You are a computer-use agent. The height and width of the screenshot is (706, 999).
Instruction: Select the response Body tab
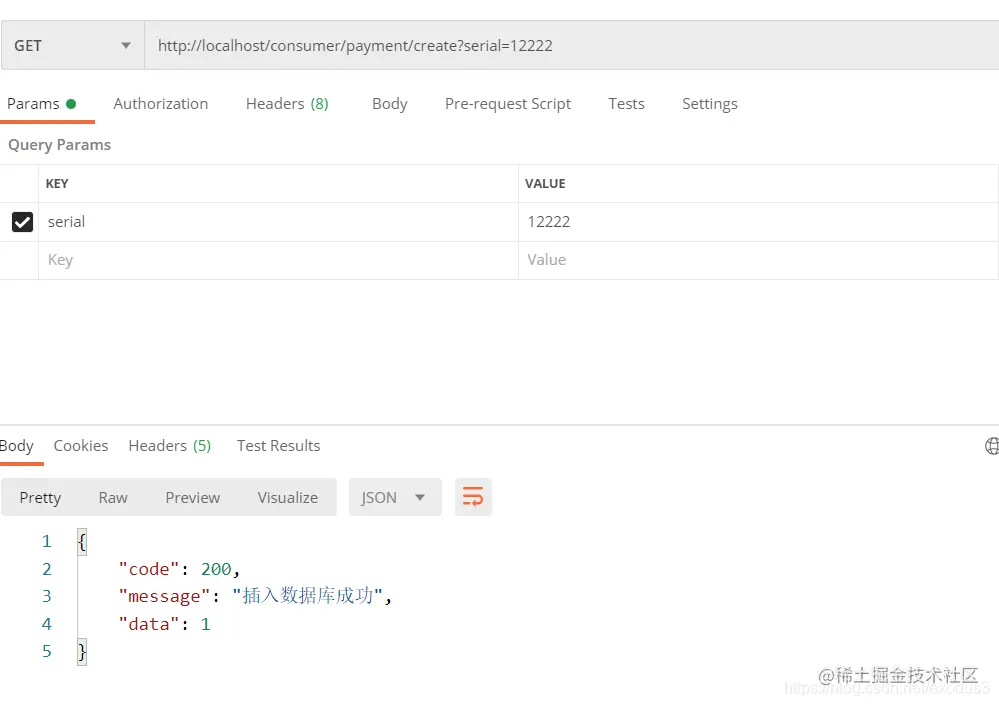pos(17,445)
